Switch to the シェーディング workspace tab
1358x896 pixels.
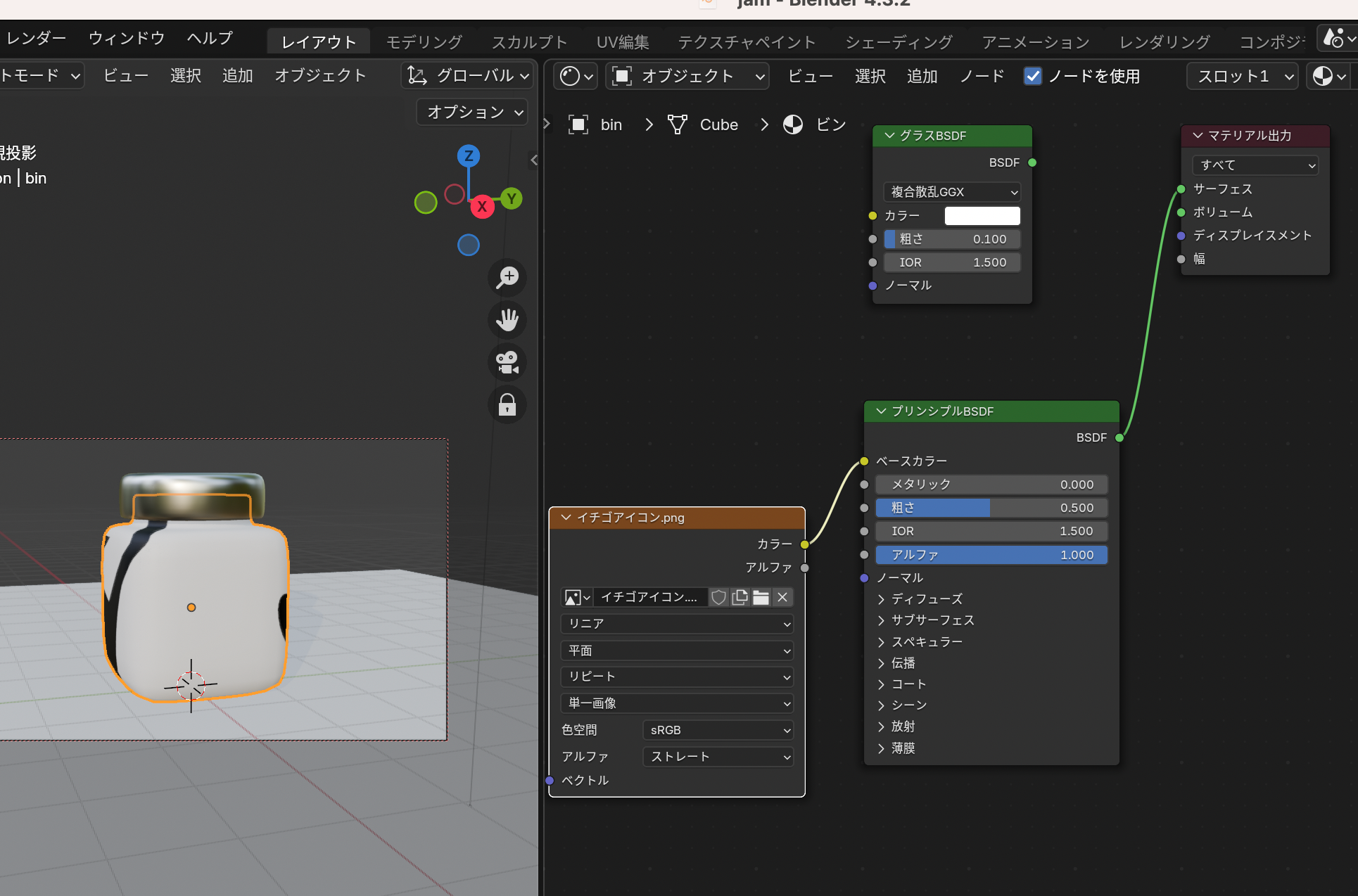[899, 42]
